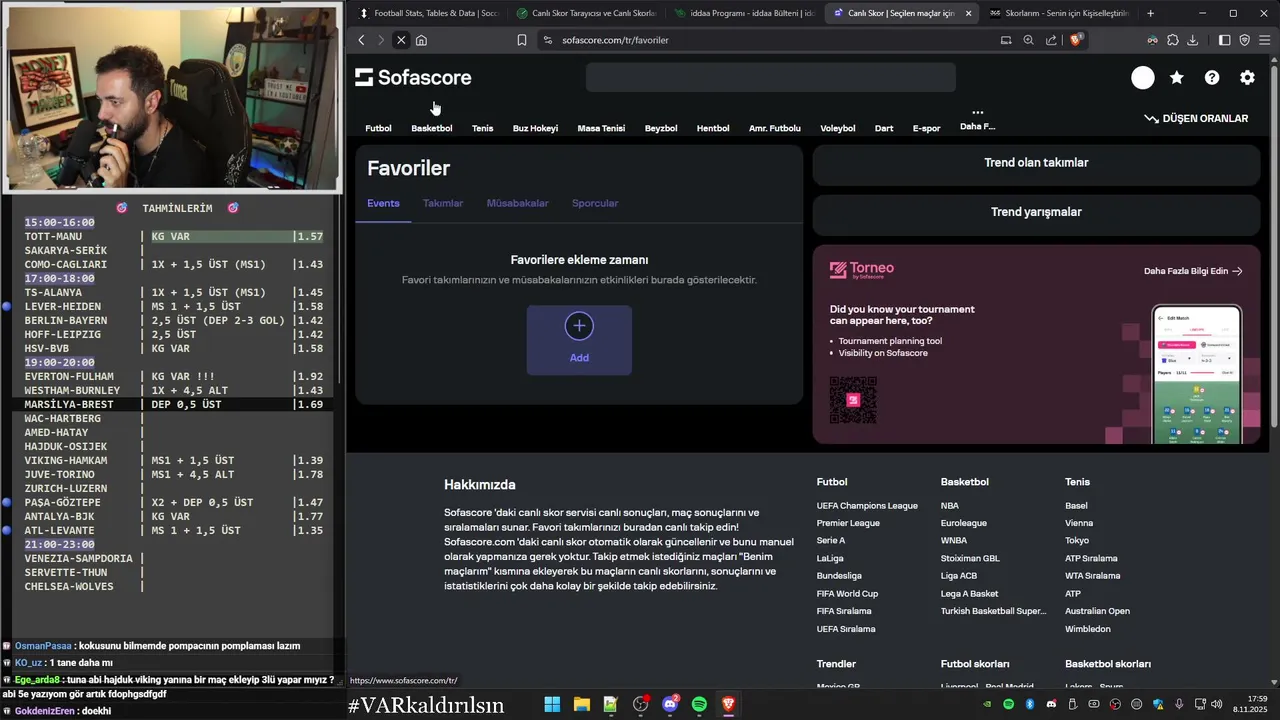
Task: Switch to Football Stats, Tables & Data tab
Action: [x=427, y=13]
